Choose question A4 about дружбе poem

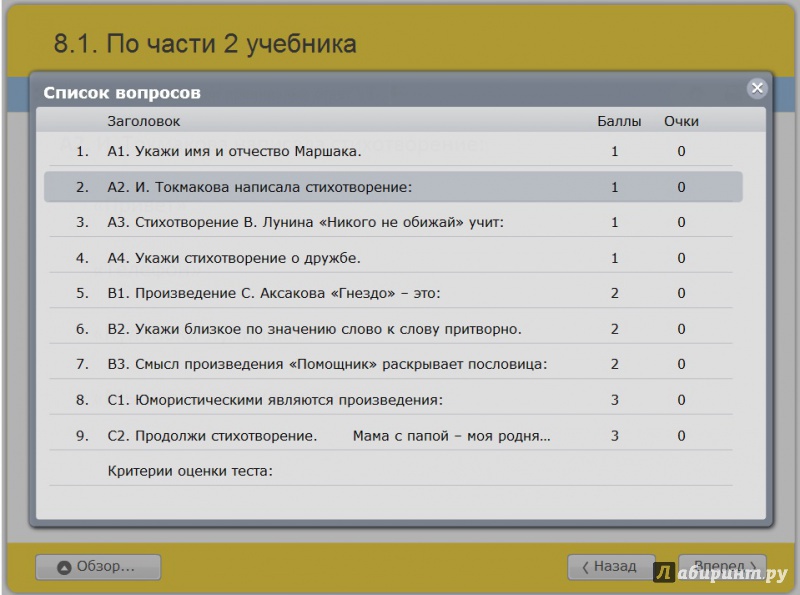[393, 258]
